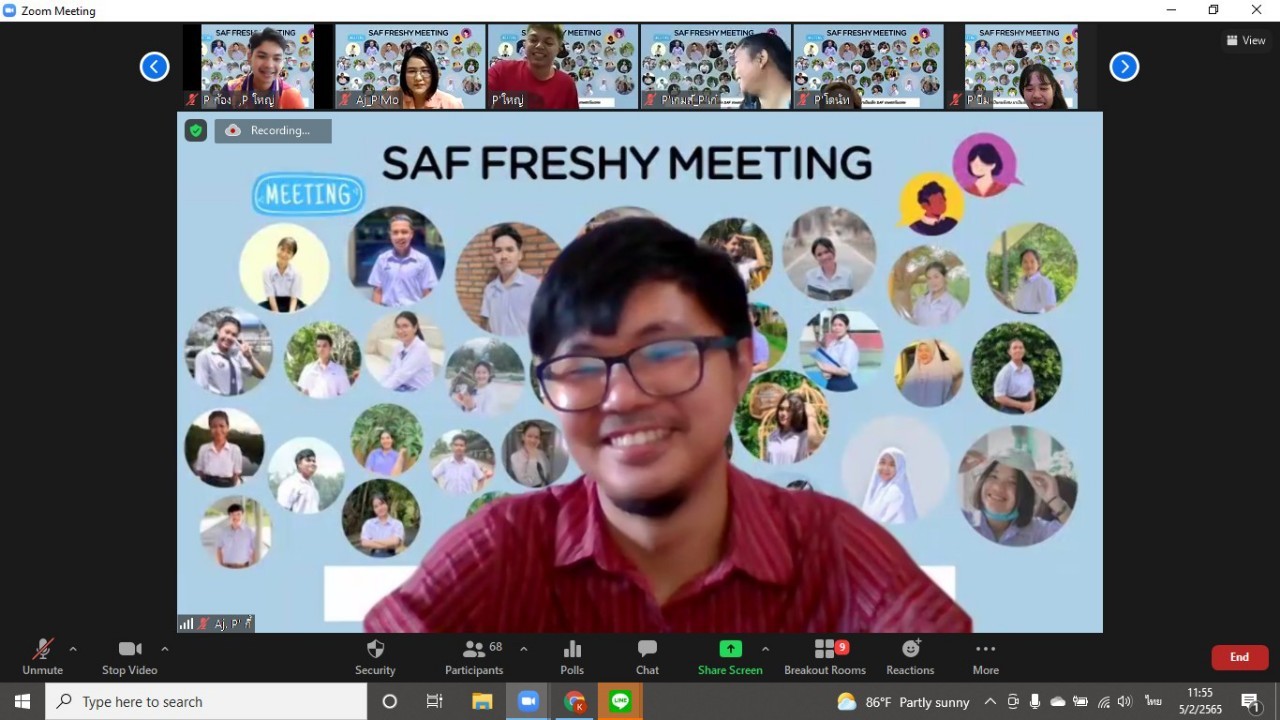1280x720 pixels.
Task: Click the Recording indicator
Action: 272,130
